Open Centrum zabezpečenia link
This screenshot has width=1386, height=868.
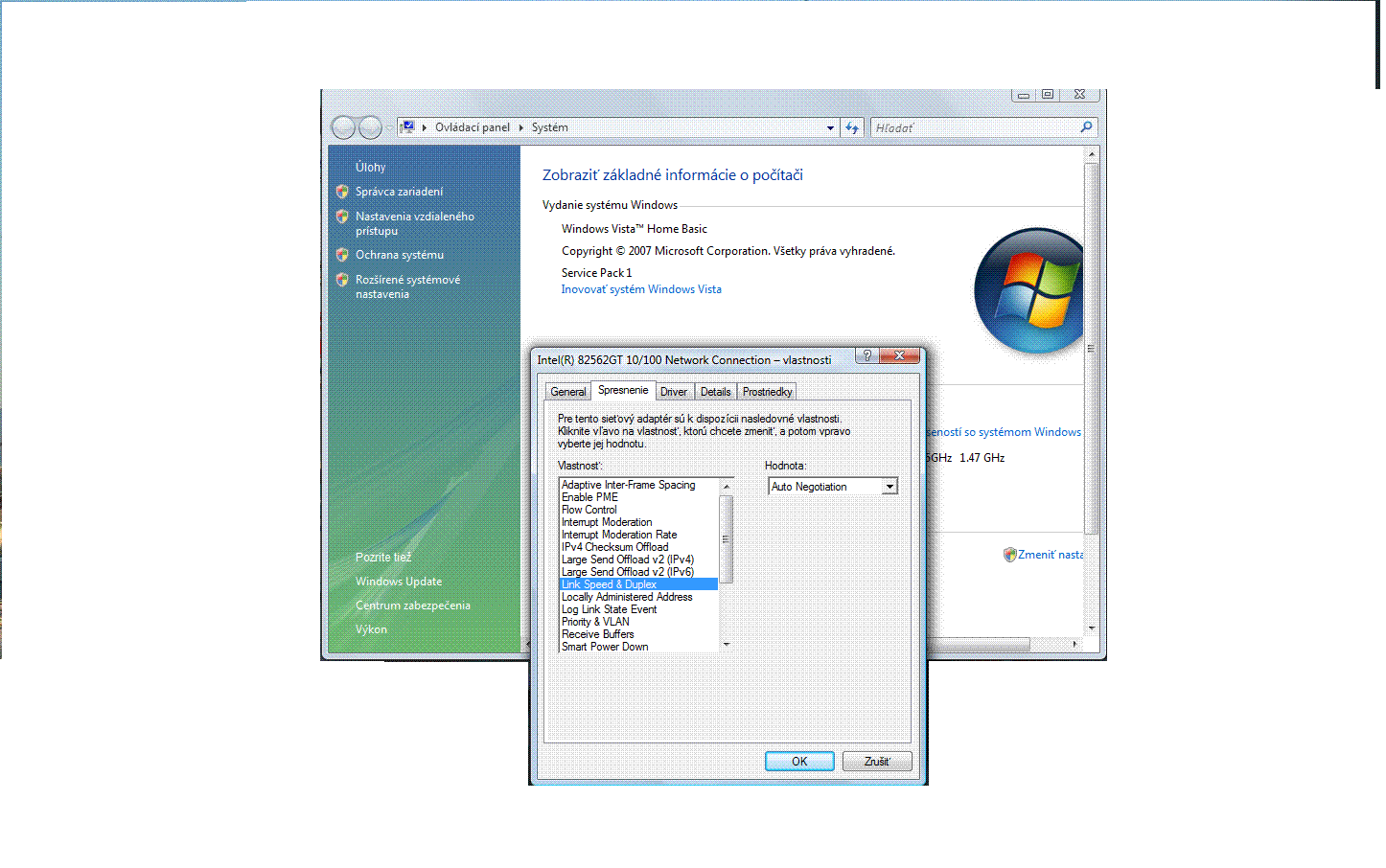point(412,605)
